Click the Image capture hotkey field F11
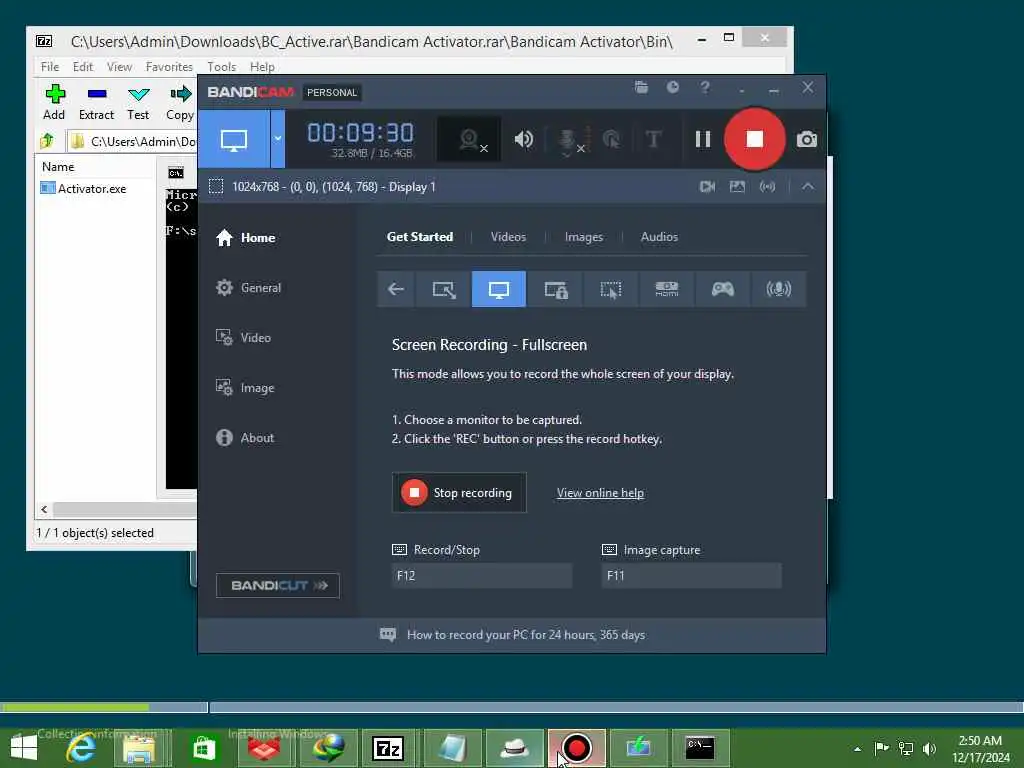The height and width of the screenshot is (768, 1024). point(692,576)
